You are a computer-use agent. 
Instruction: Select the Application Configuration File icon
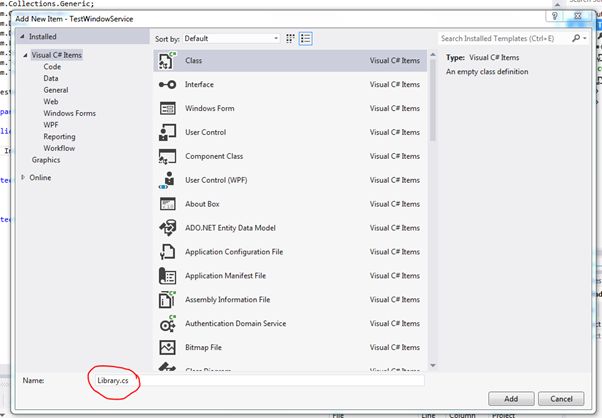pos(167,252)
